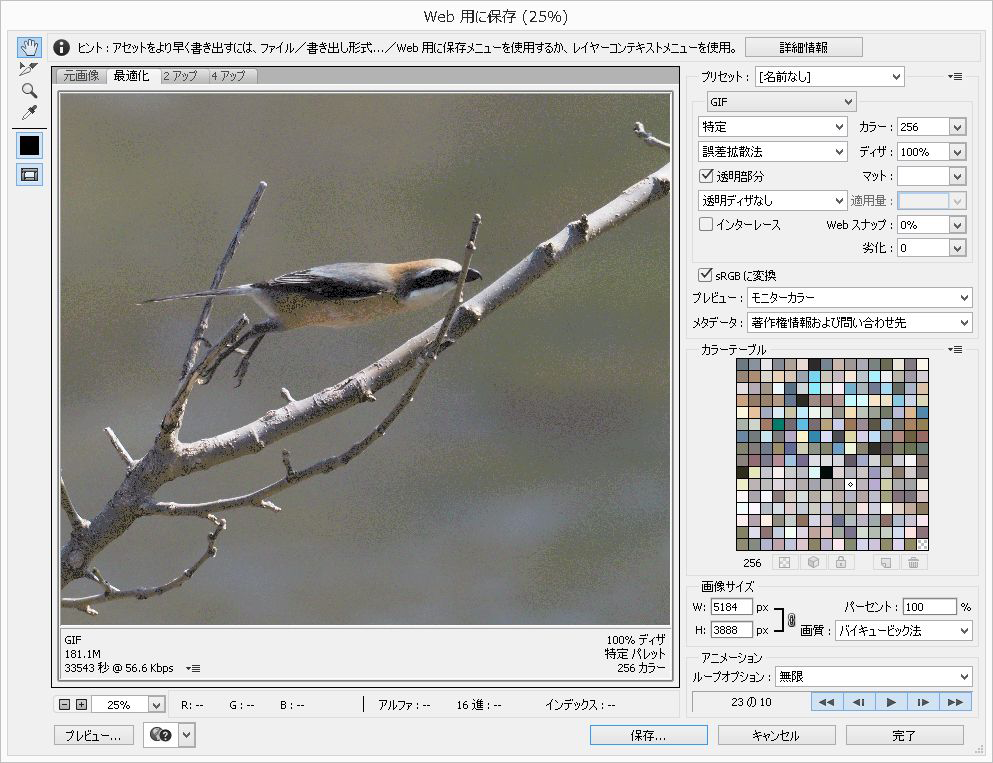
Task: Uncheck the 透明部分 checkbox
Action: pyautogui.click(x=706, y=175)
